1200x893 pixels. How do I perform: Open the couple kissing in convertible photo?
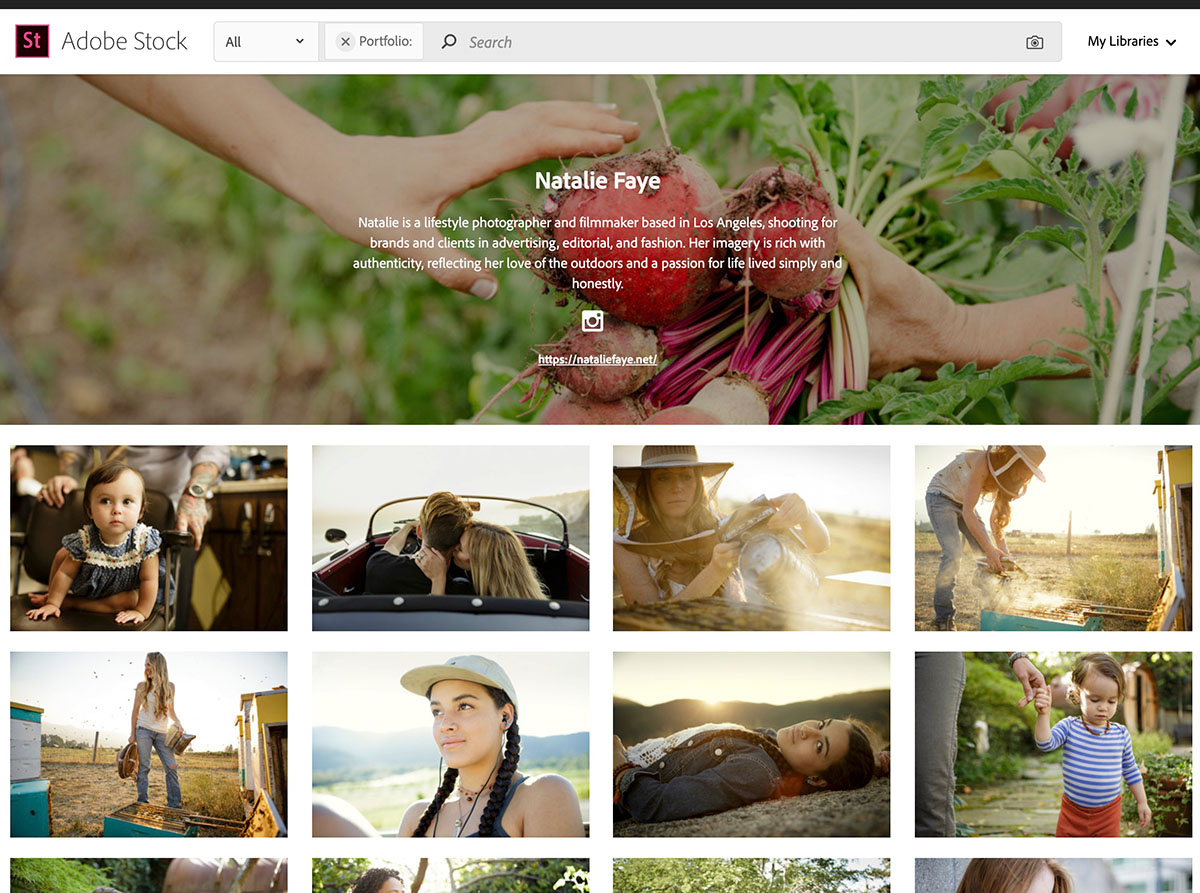[x=450, y=538]
